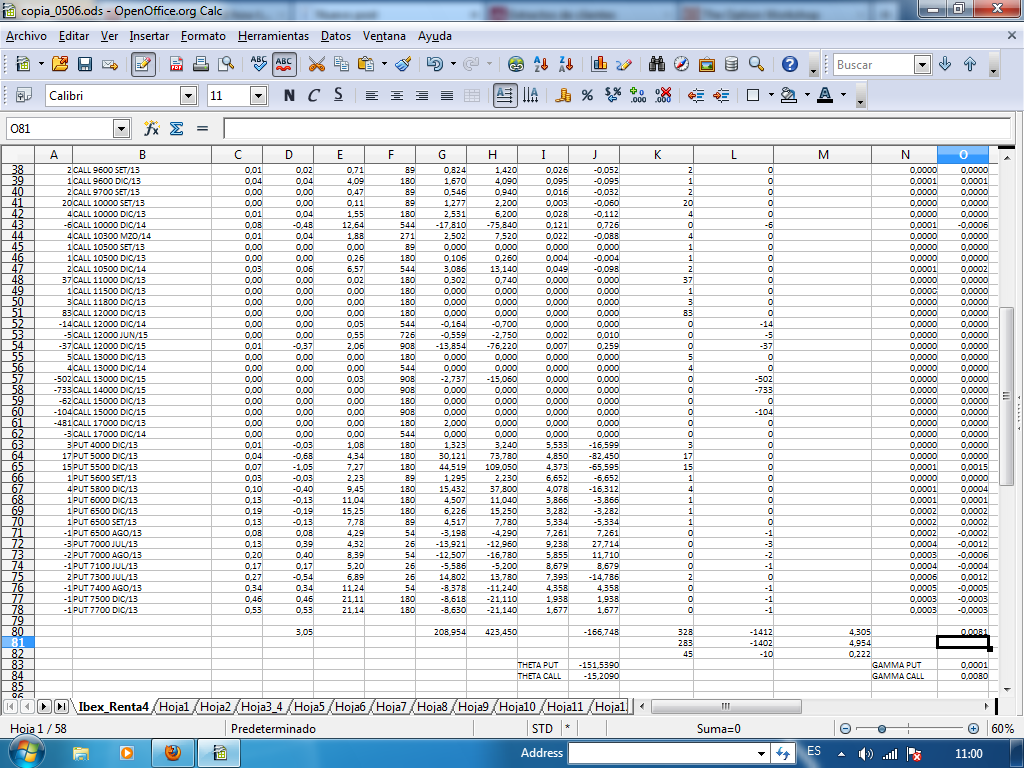Toggle edit file mode
Viewport: 1024px width, 768px height.
click(143, 64)
